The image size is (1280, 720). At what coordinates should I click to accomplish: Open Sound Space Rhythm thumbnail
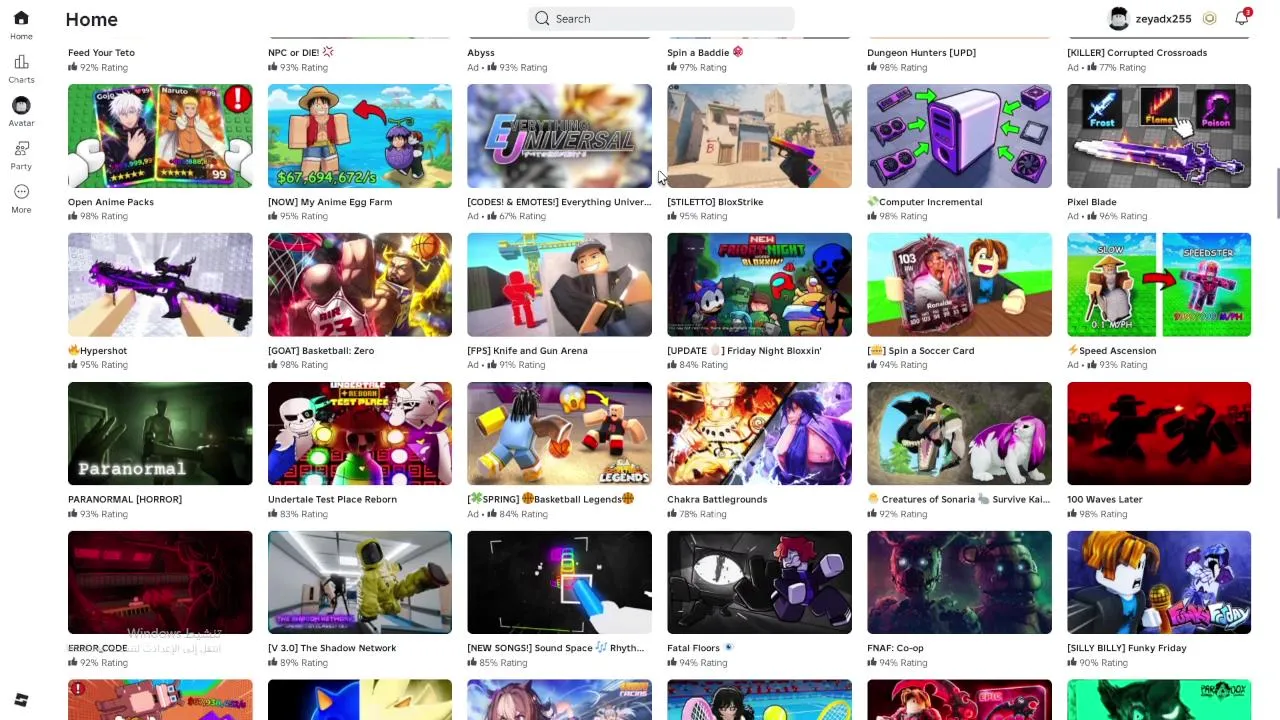[x=559, y=582]
